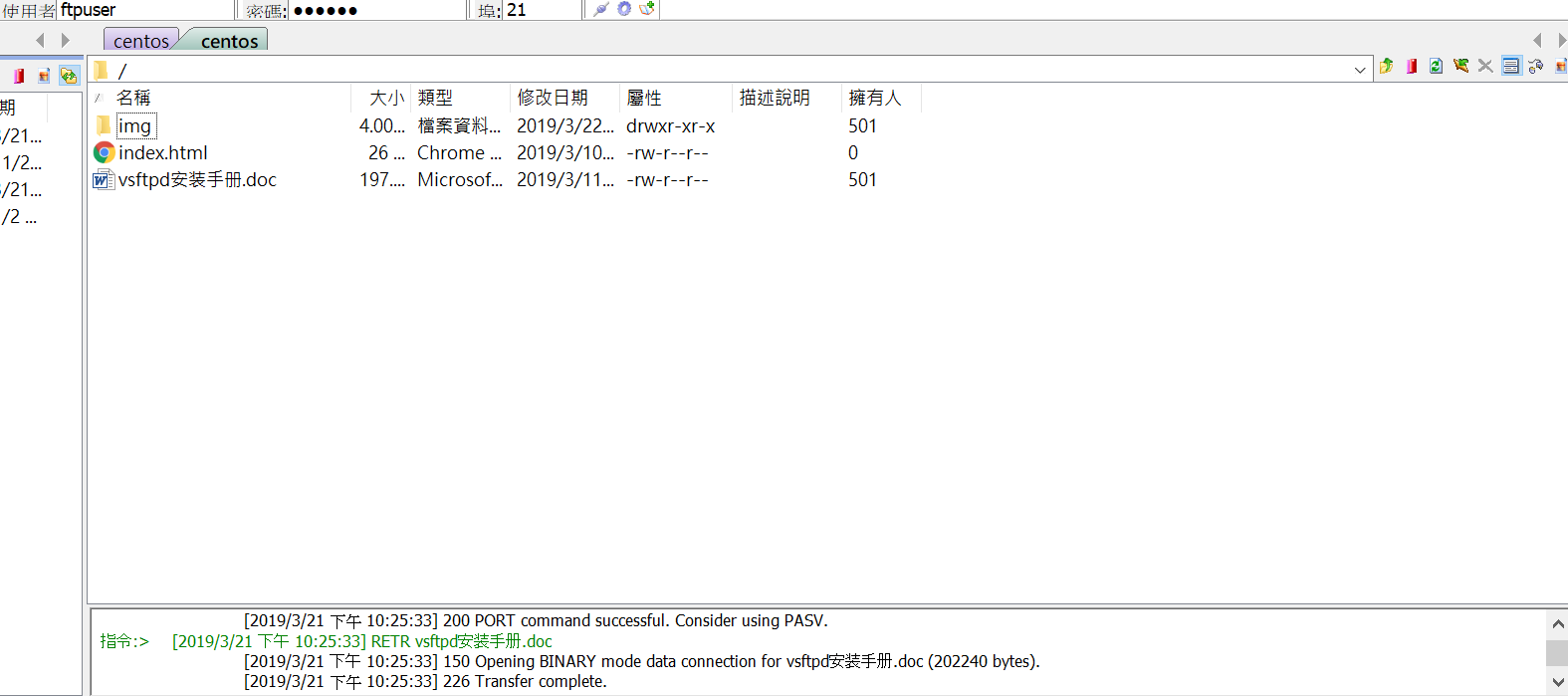Viewport: 1568px width, 696px height.
Task: Click the red bookmark icon in local pane
Action: 18,76
